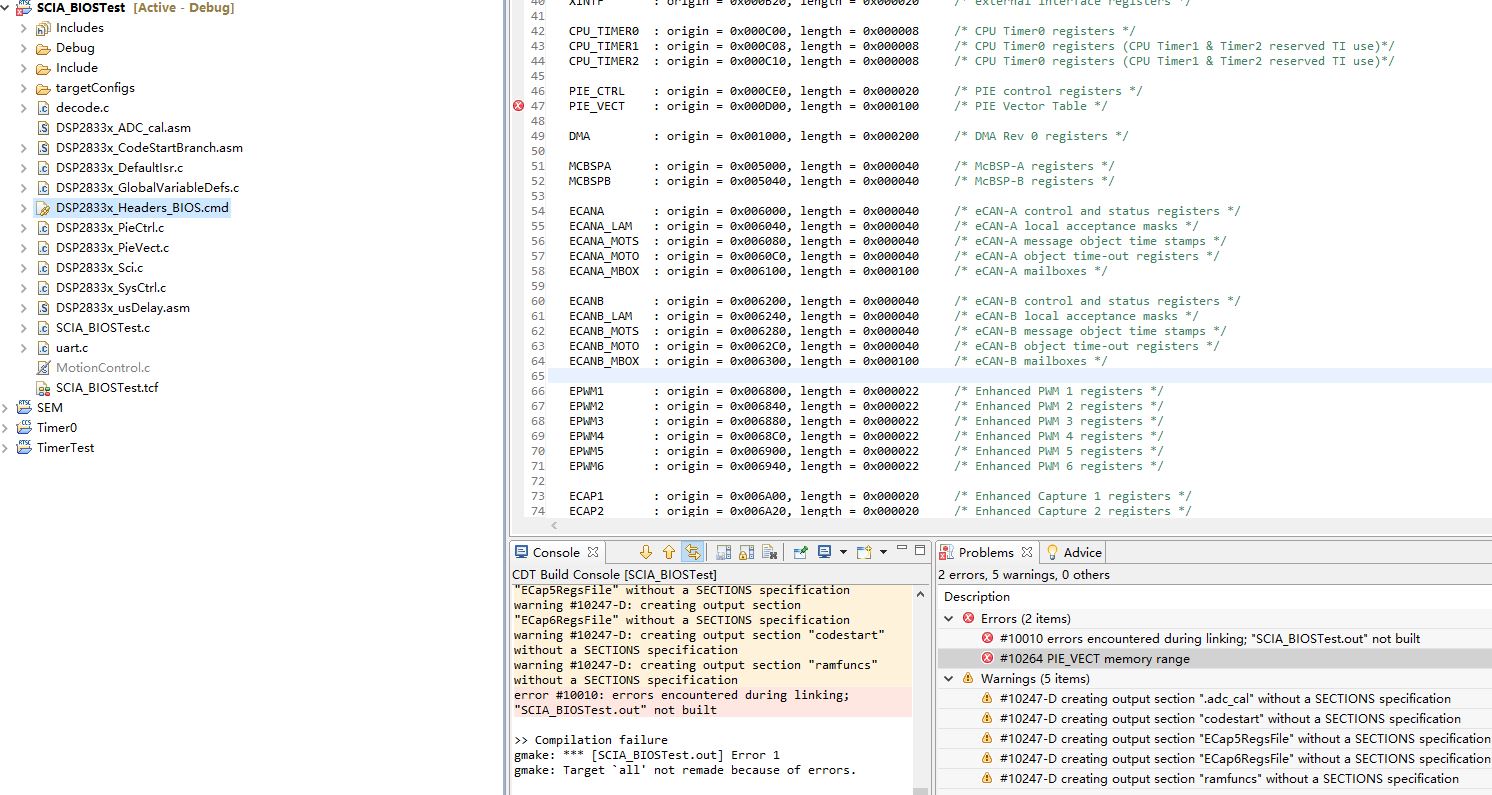The image size is (1492, 795).
Task: Click error icon of #10010 linking error
Action: click(987, 639)
